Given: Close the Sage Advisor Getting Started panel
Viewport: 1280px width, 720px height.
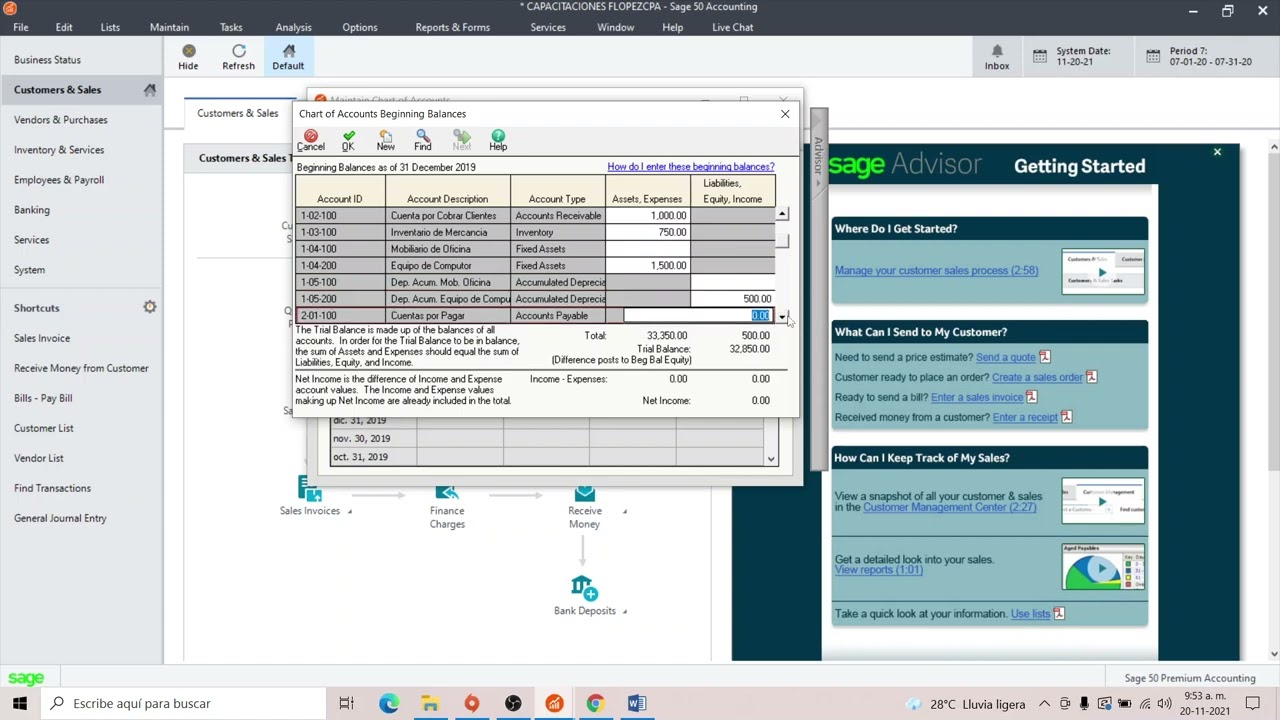Looking at the screenshot, I should click(x=1217, y=152).
